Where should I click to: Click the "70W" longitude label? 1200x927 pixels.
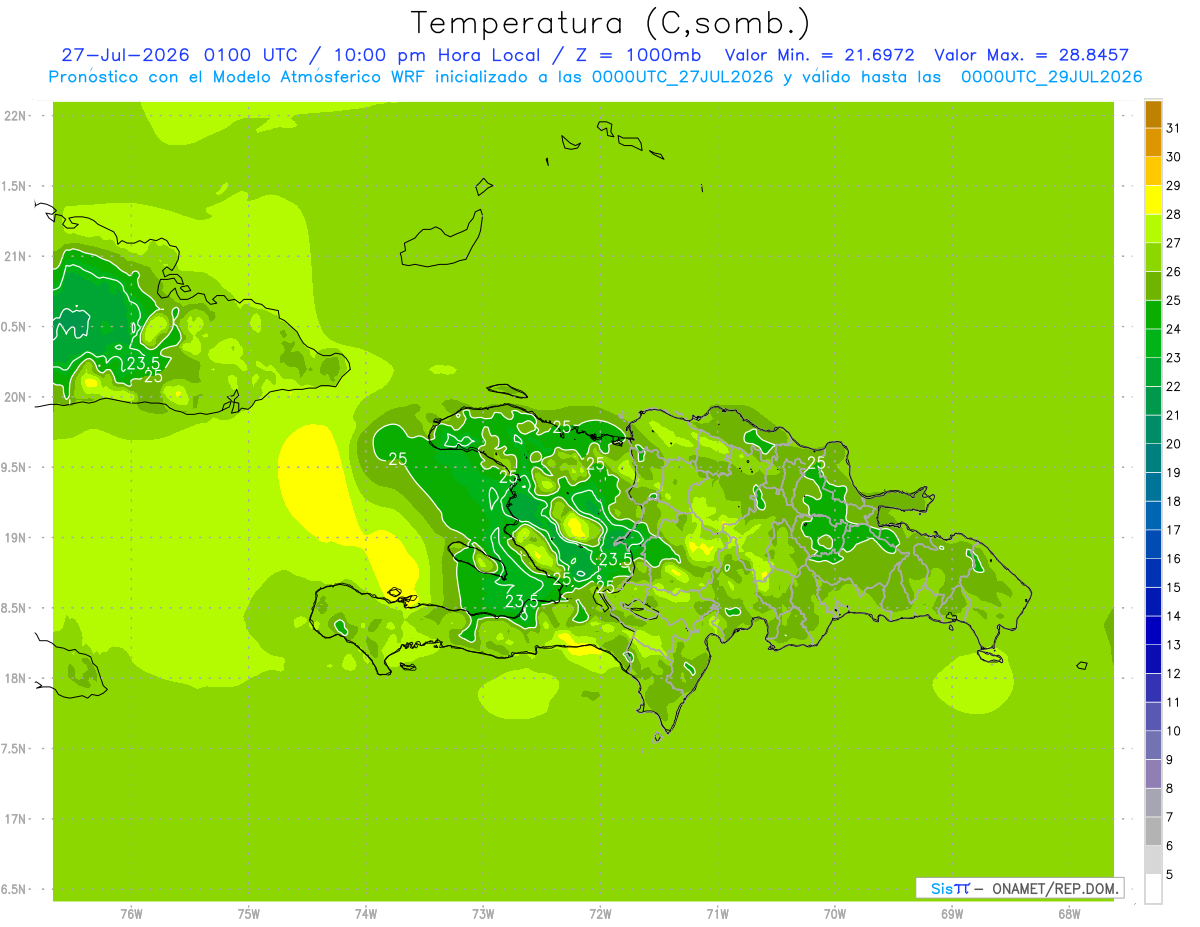point(835,913)
